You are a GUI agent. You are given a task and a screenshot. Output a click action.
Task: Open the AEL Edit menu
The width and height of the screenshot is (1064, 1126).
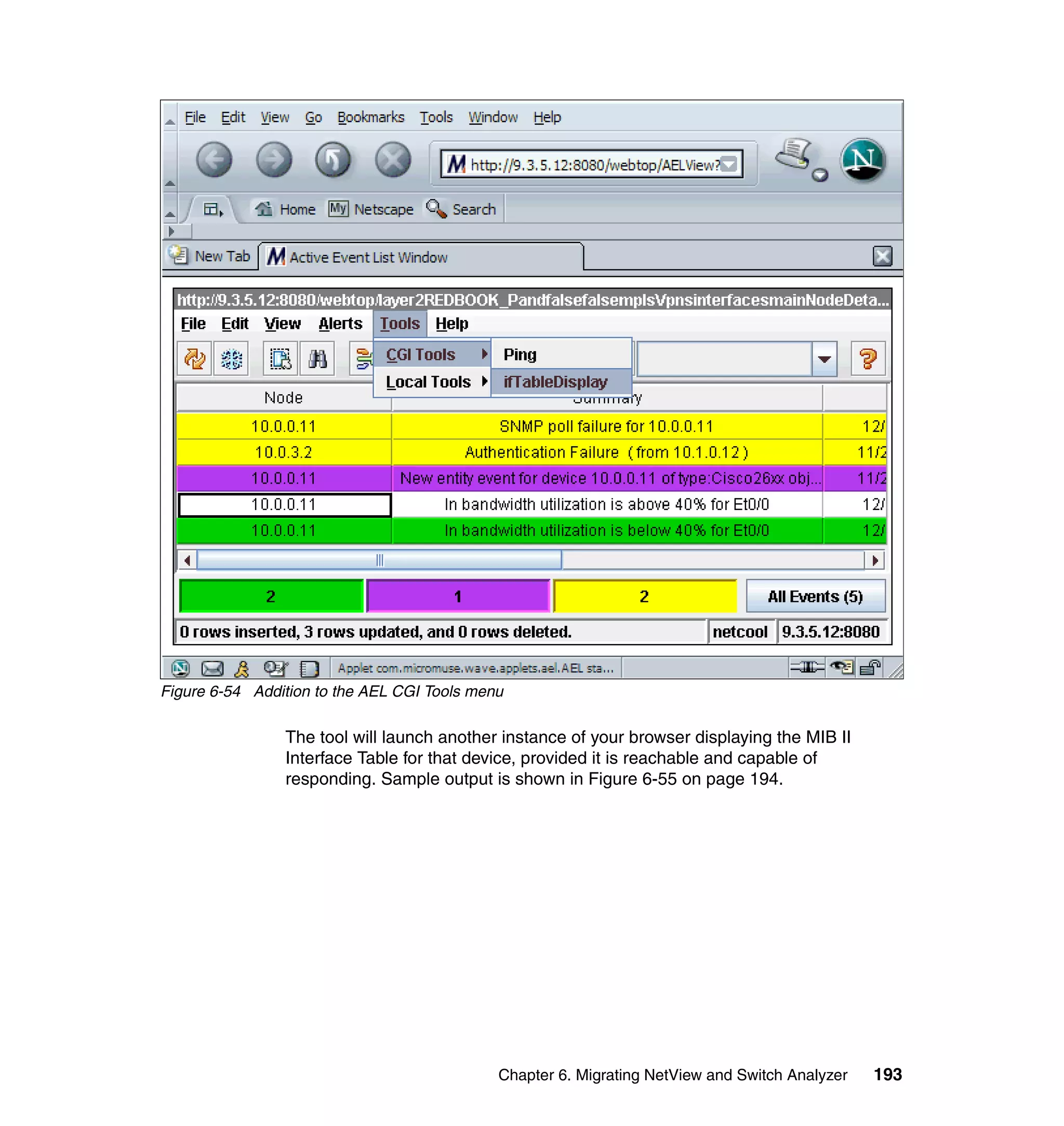[235, 323]
